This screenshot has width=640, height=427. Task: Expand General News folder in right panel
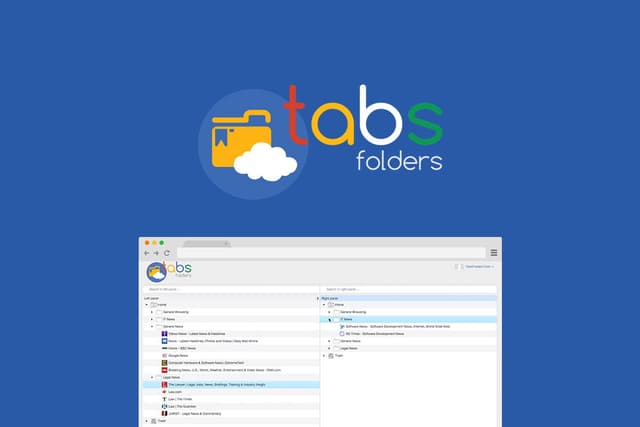coord(329,341)
